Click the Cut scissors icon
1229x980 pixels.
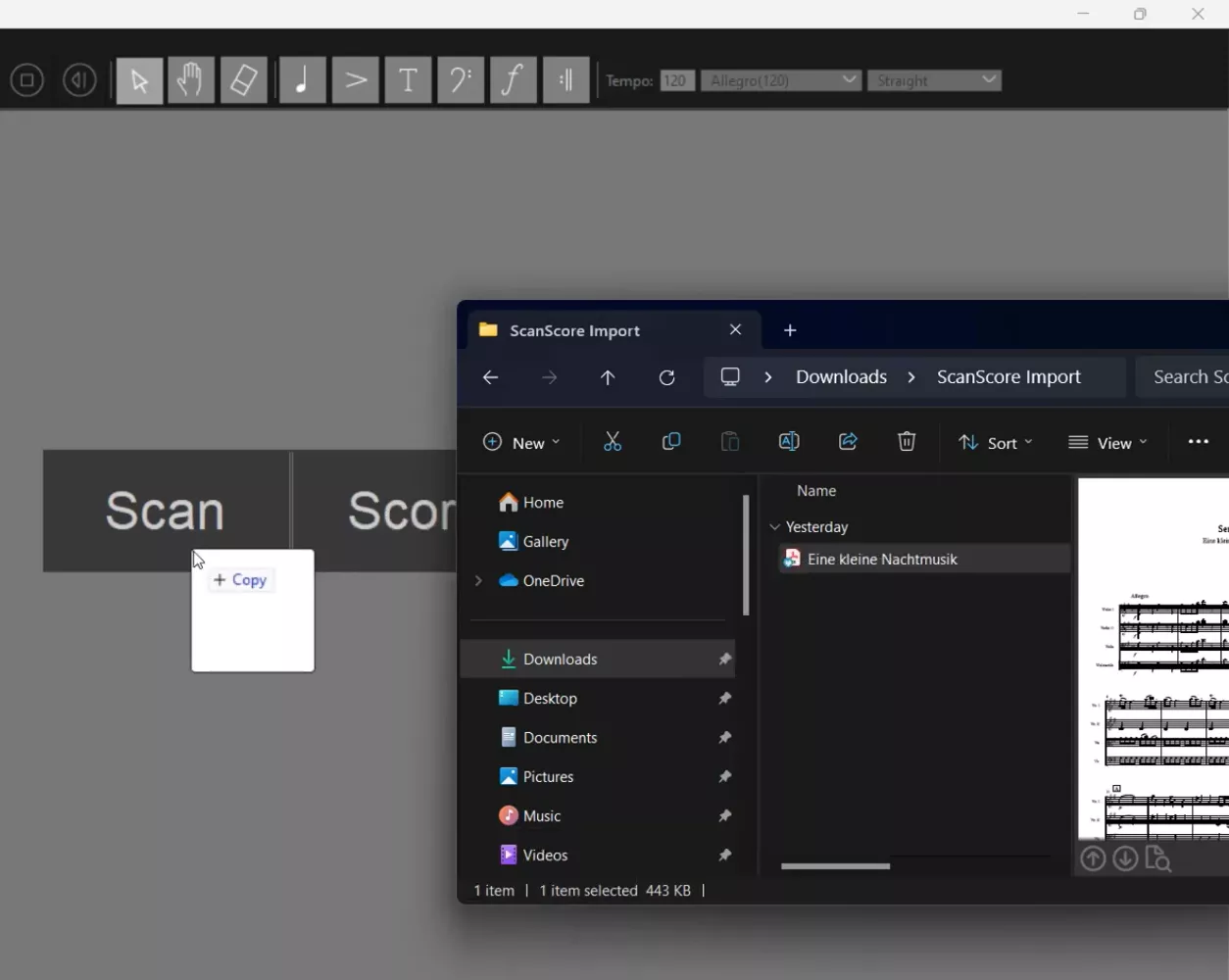click(x=613, y=442)
